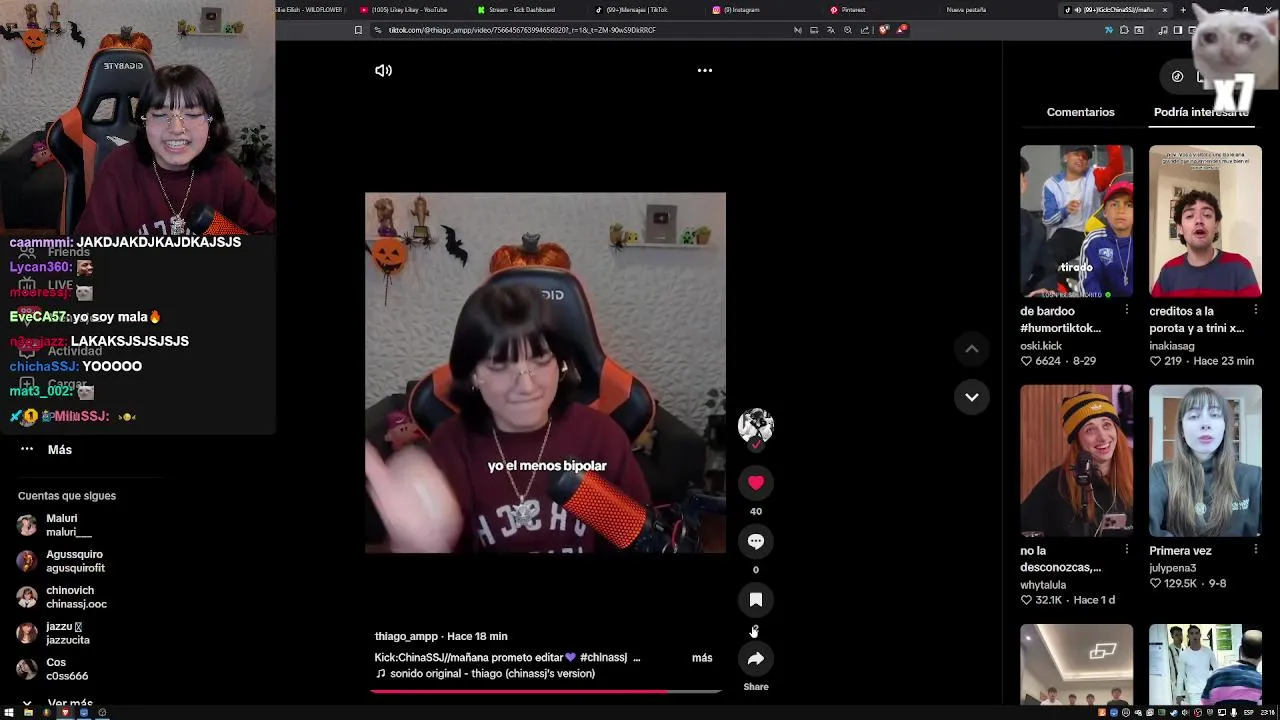Viewport: 1280px width, 720px height.
Task: Open the "creditos a la porota" video thumbnail
Action: point(1205,221)
